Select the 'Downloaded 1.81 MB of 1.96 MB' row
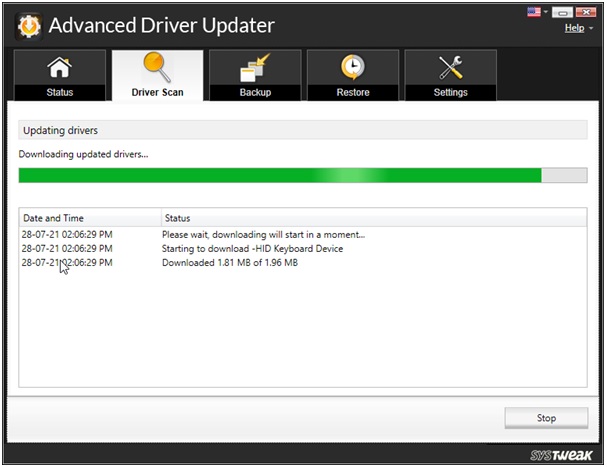The width and height of the screenshot is (607, 467). point(303,263)
